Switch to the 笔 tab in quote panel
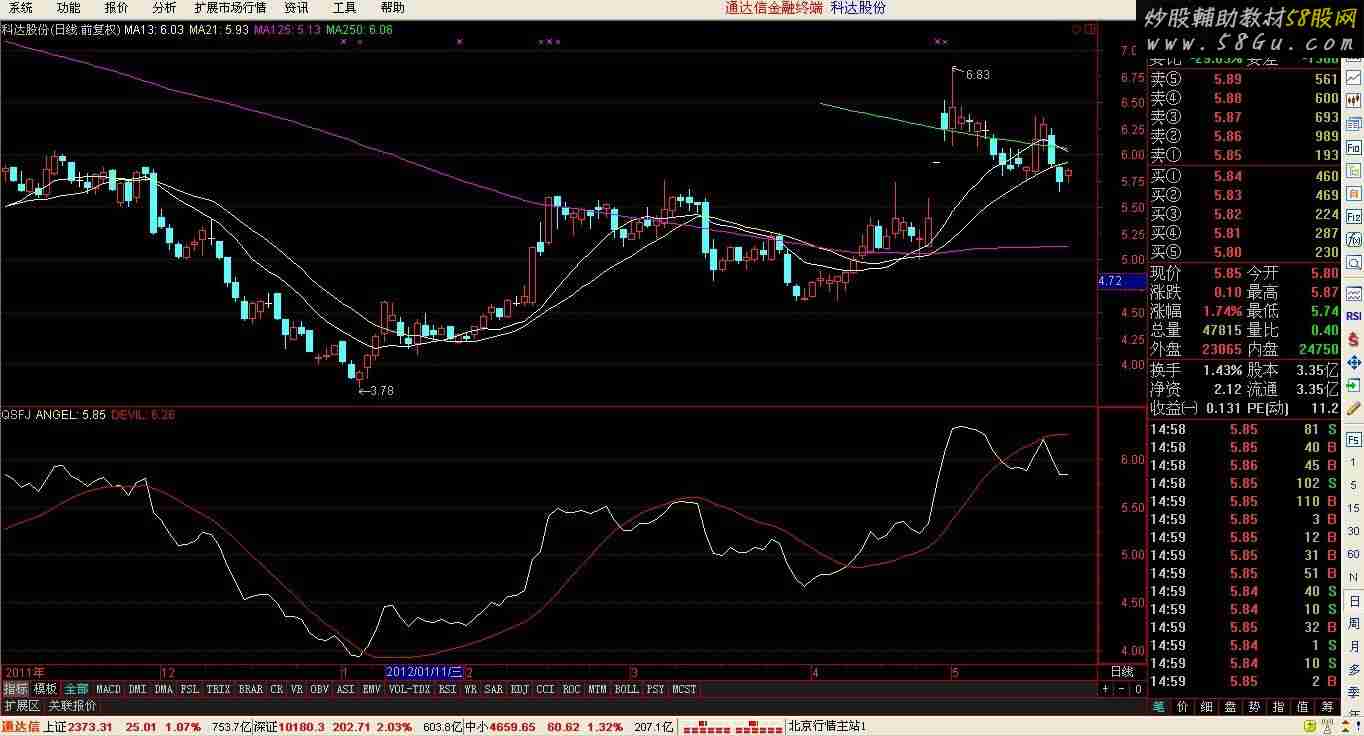 click(1158, 706)
